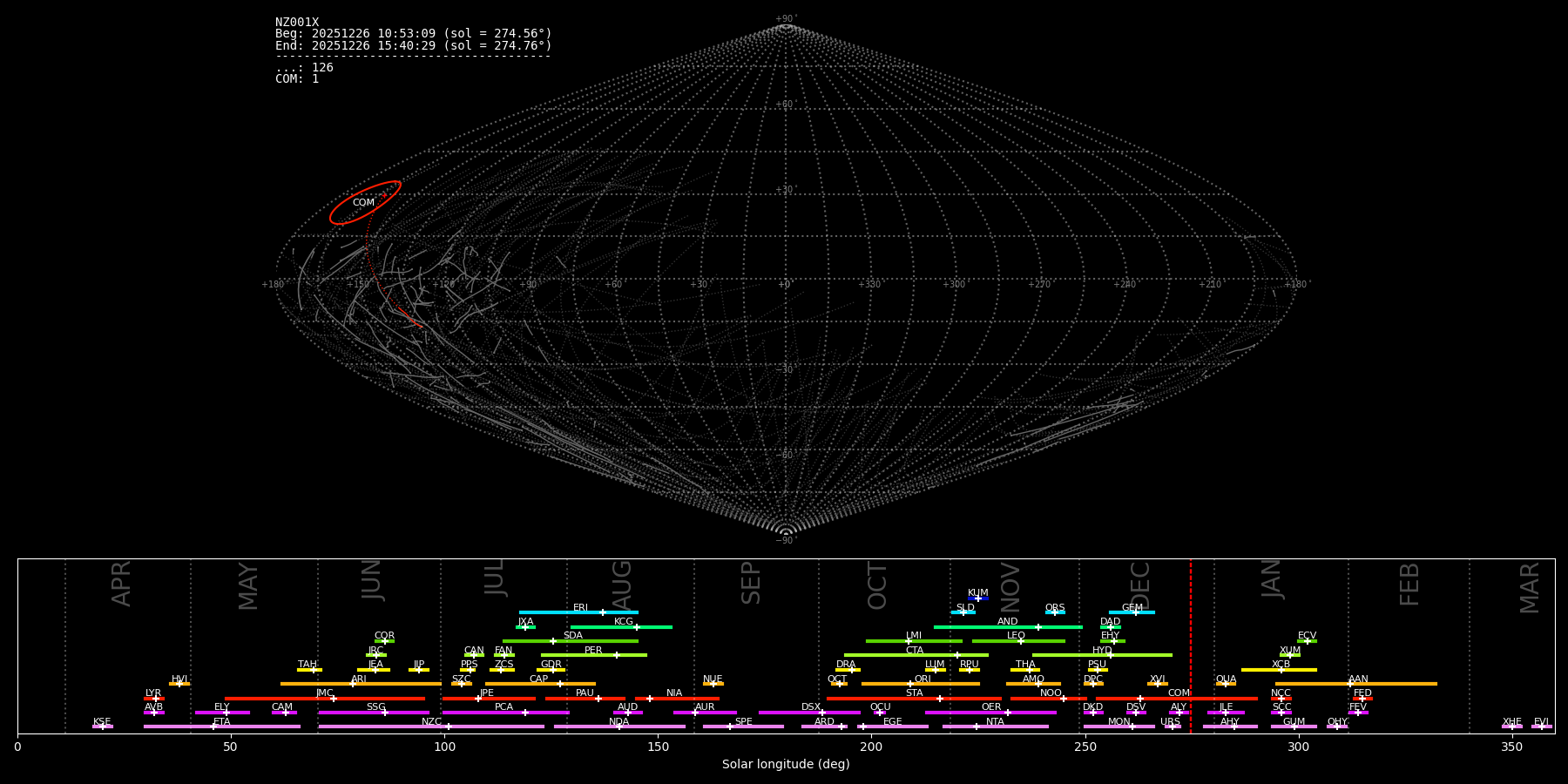Select the NZC pink shower bar
Image resolution: width=1568 pixels, height=784 pixels.
click(431, 727)
